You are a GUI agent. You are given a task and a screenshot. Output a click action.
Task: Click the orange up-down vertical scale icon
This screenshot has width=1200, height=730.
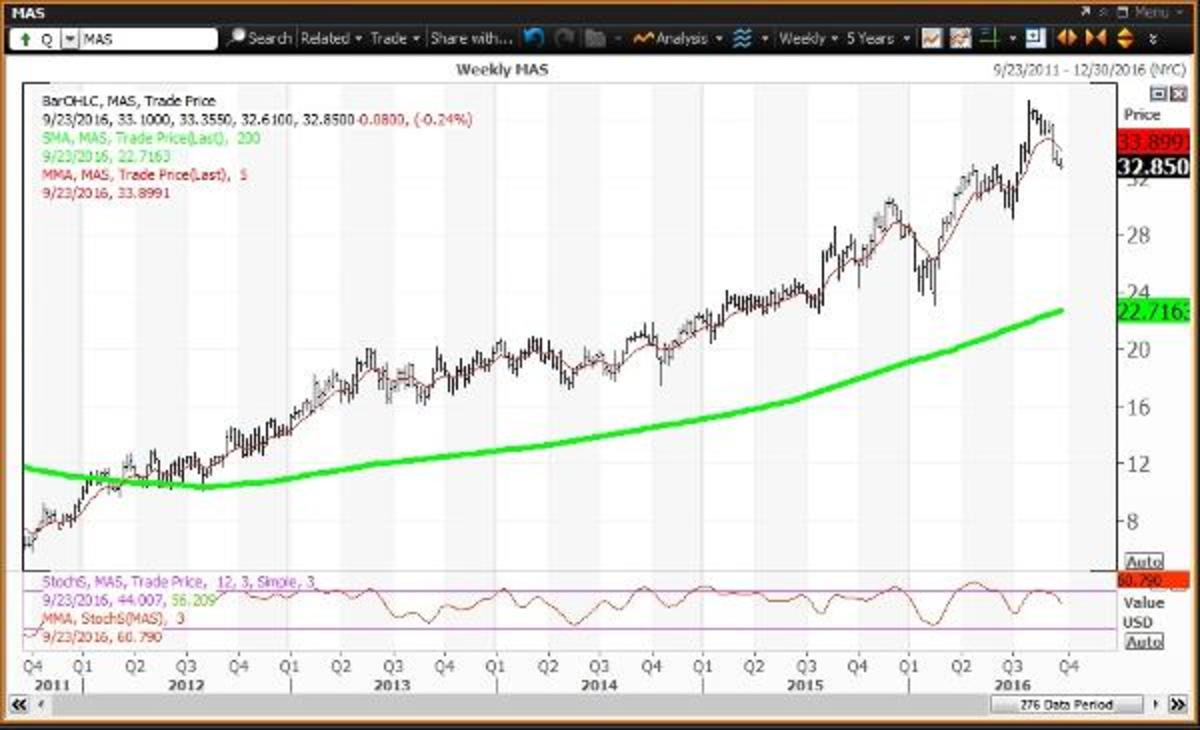[x=1124, y=39]
